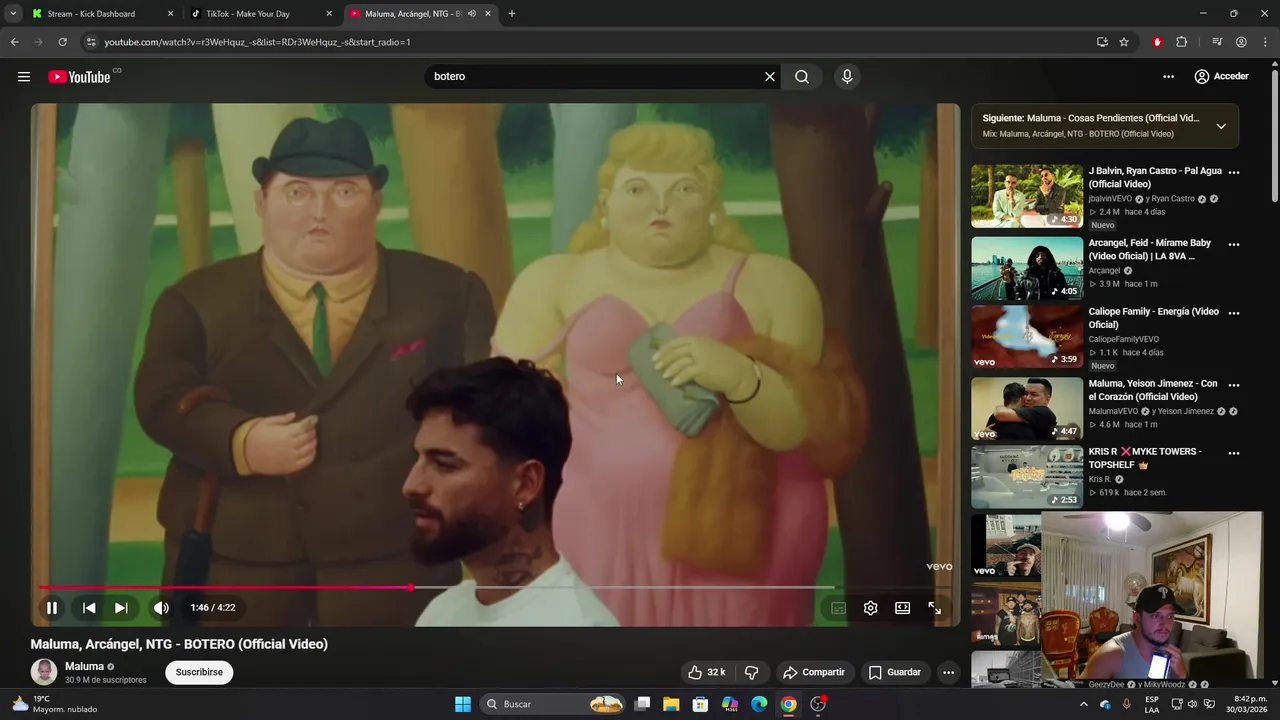Viewport: 1280px width, 720px height.
Task: Open the YouTube settings three-dot menu
Action: (1168, 77)
